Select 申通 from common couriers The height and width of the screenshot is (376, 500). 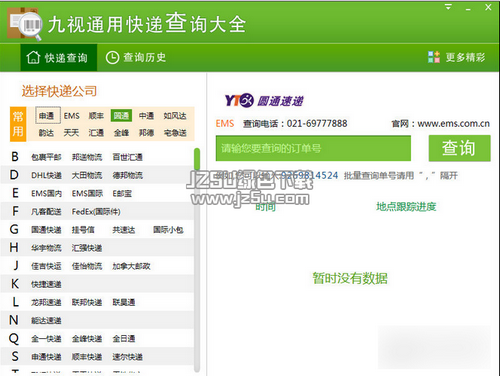(x=48, y=116)
